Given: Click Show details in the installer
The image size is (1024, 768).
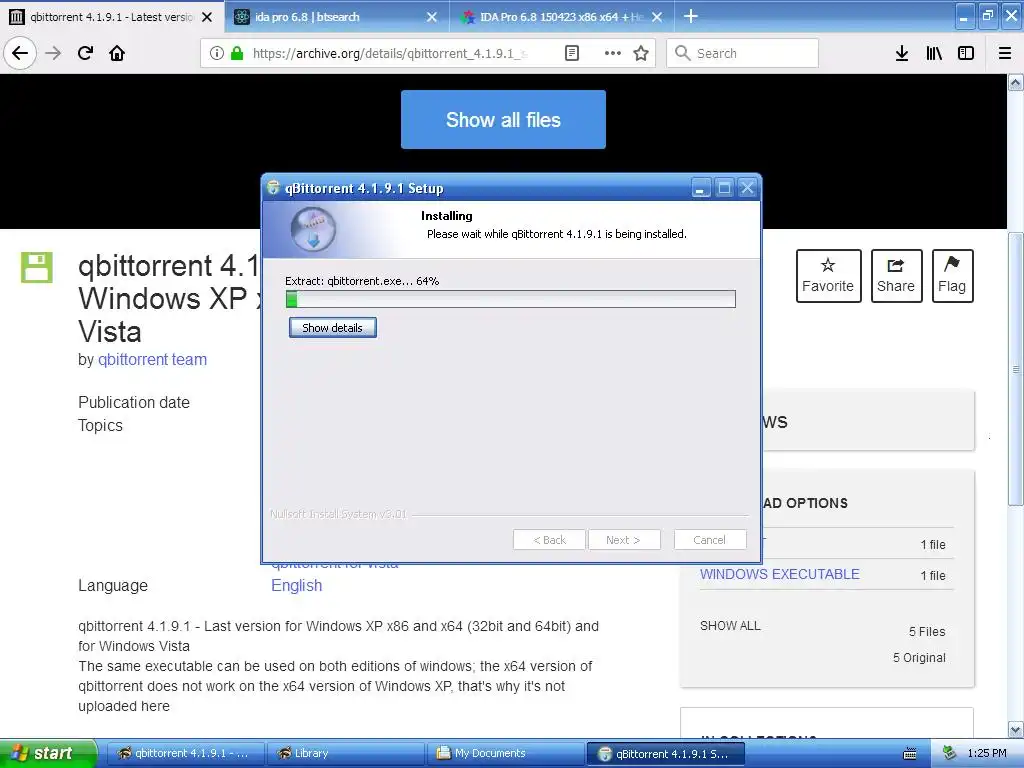Looking at the screenshot, I should point(332,328).
